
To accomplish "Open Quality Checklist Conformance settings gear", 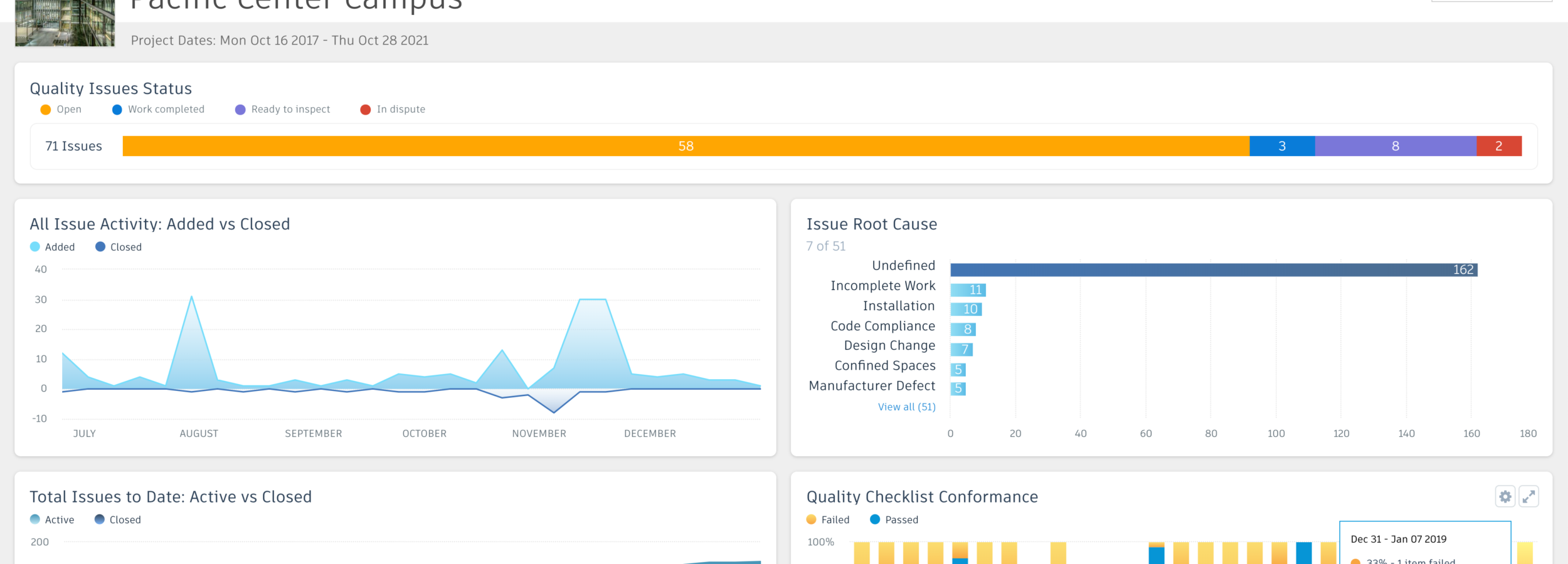I will 1505,497.
